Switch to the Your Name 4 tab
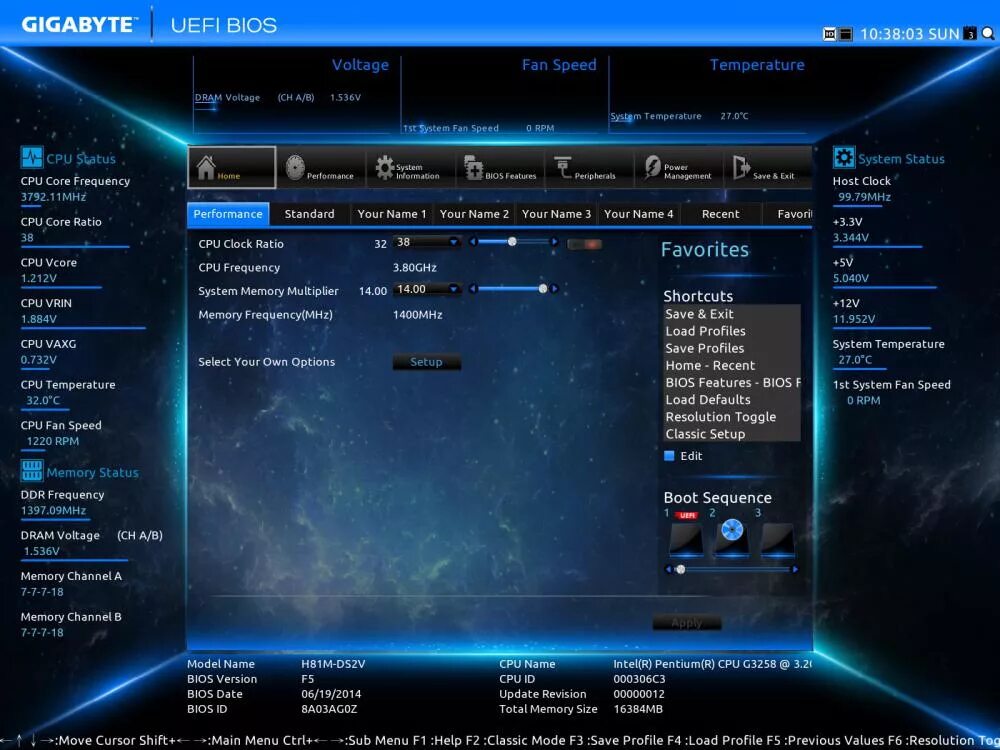This screenshot has height=750, width=1000. tap(638, 214)
